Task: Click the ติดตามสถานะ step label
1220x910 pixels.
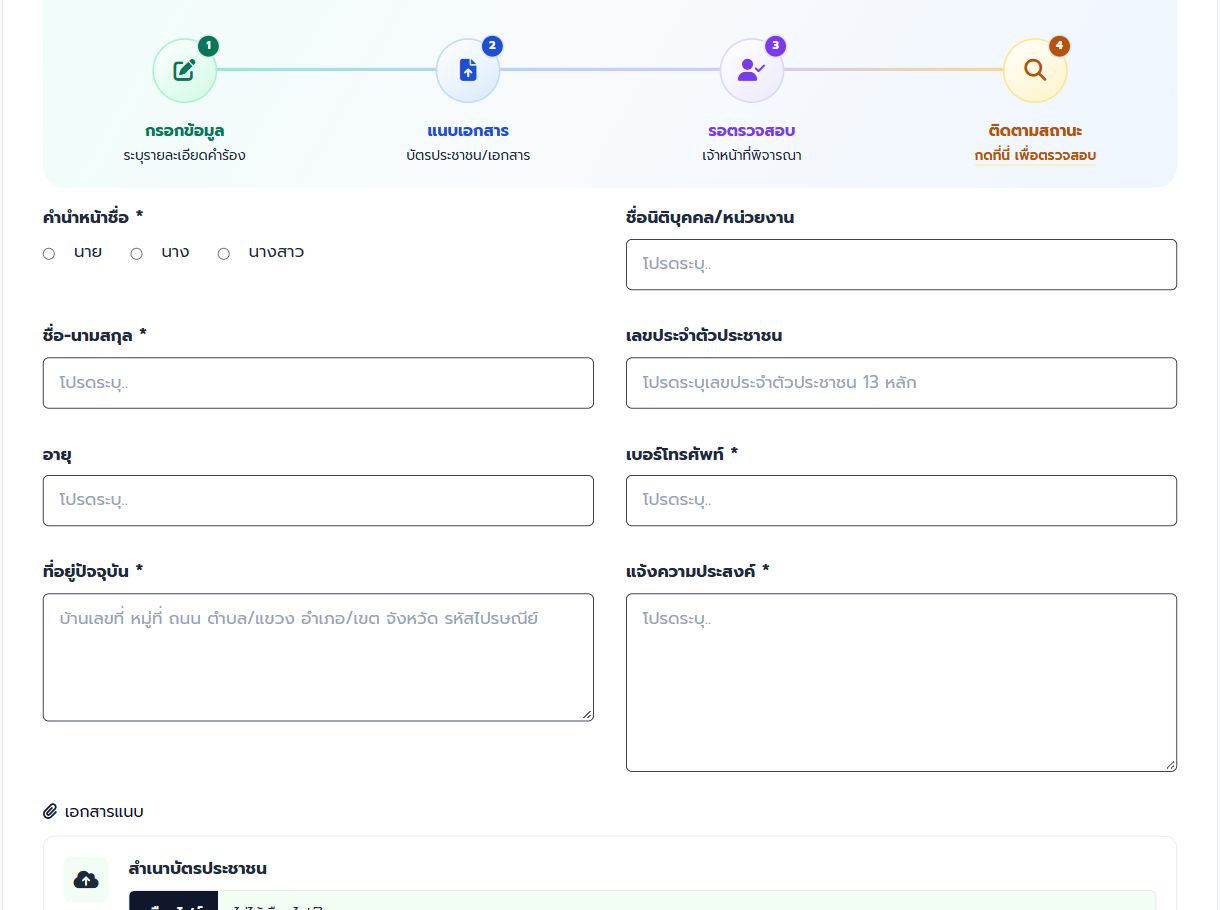Action: coord(1035,131)
